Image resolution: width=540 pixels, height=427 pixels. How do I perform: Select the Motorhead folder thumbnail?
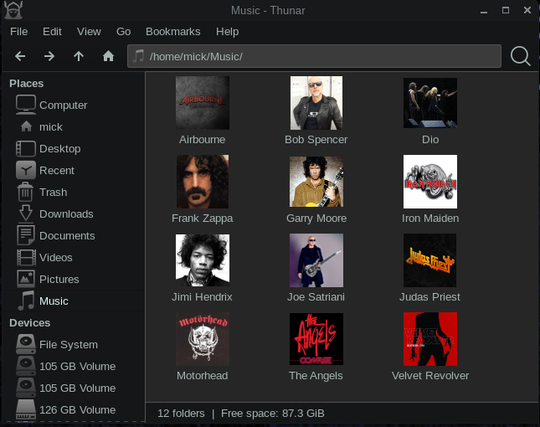click(x=202, y=339)
